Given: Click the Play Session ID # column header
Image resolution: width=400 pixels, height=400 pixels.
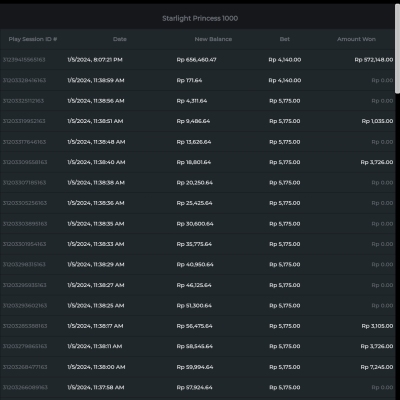Looking at the screenshot, I should click(x=33, y=39).
